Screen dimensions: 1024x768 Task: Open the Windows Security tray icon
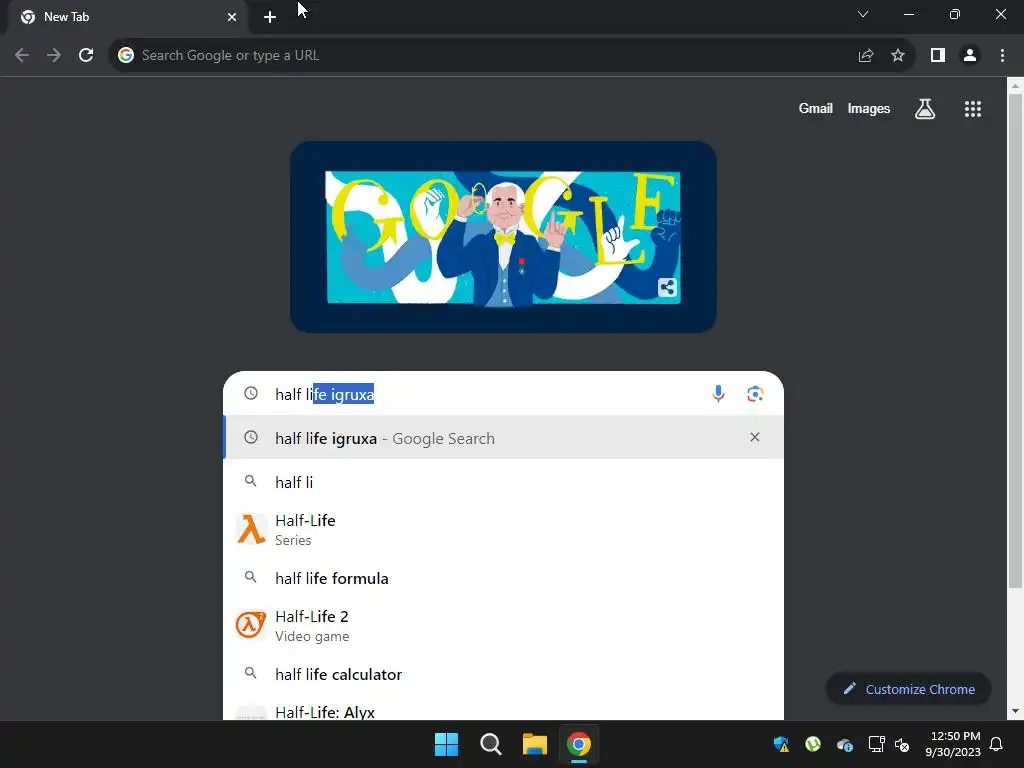[x=781, y=744]
